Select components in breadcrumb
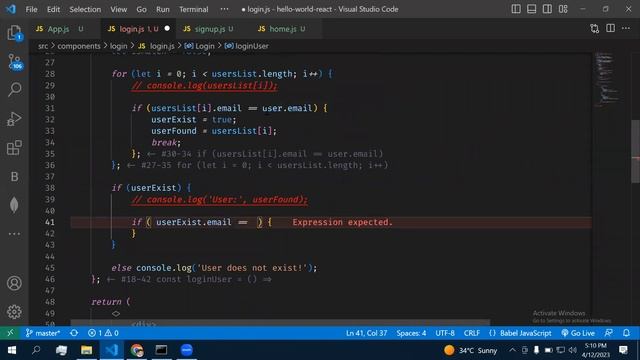This screenshot has width=640, height=360. (79, 46)
